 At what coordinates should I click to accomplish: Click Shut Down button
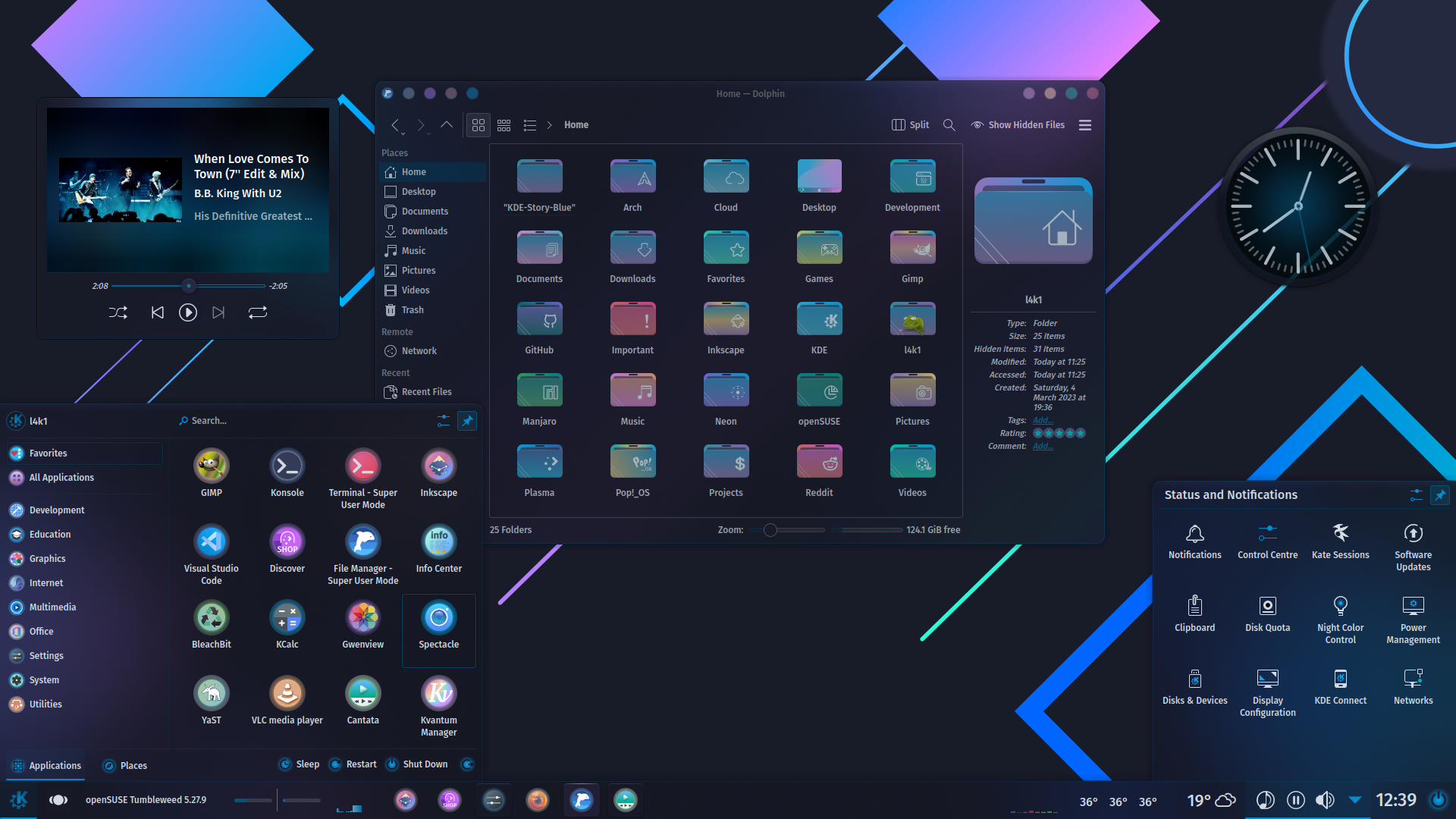coord(416,764)
